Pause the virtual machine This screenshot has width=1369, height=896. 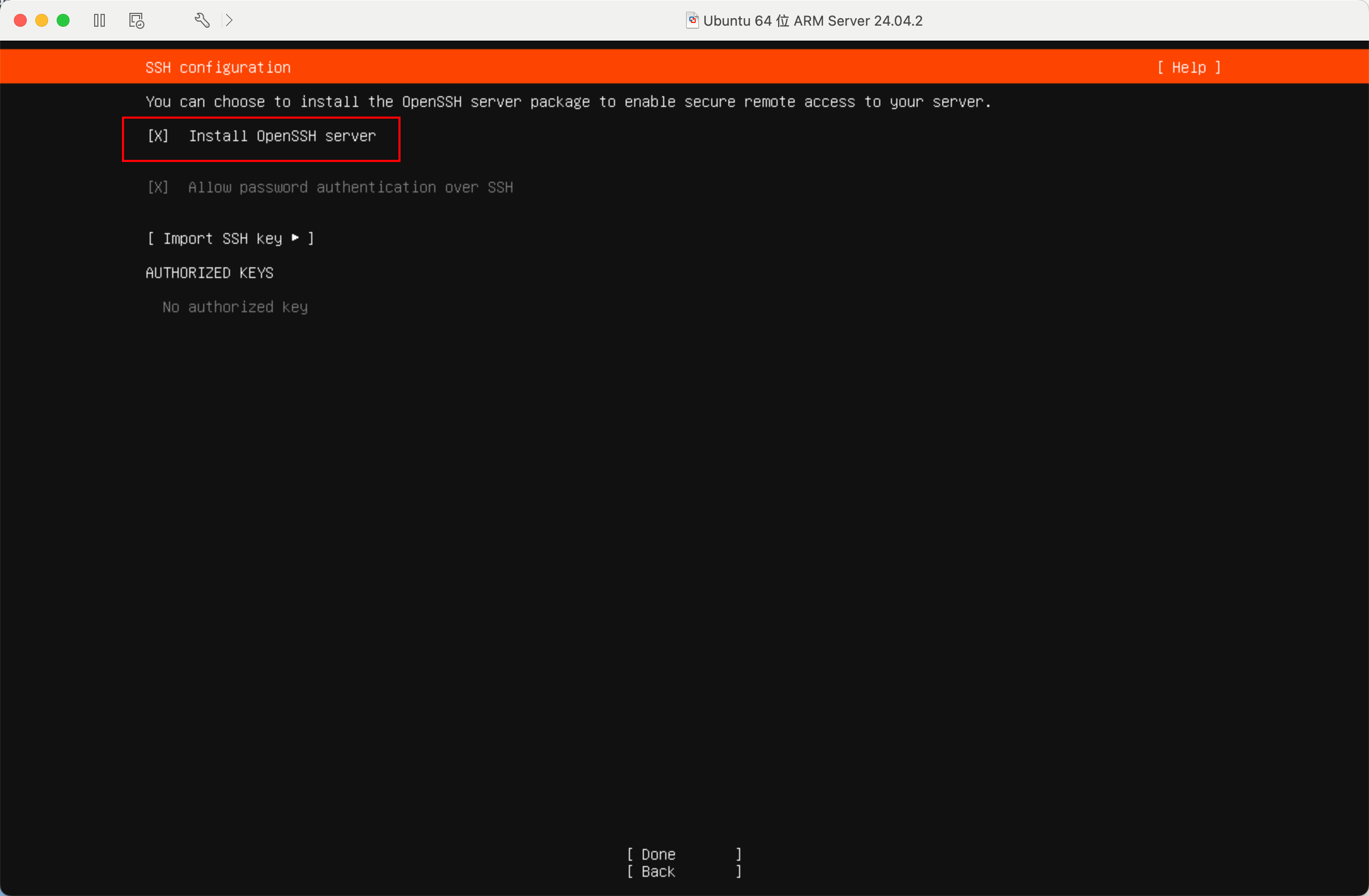[x=99, y=20]
